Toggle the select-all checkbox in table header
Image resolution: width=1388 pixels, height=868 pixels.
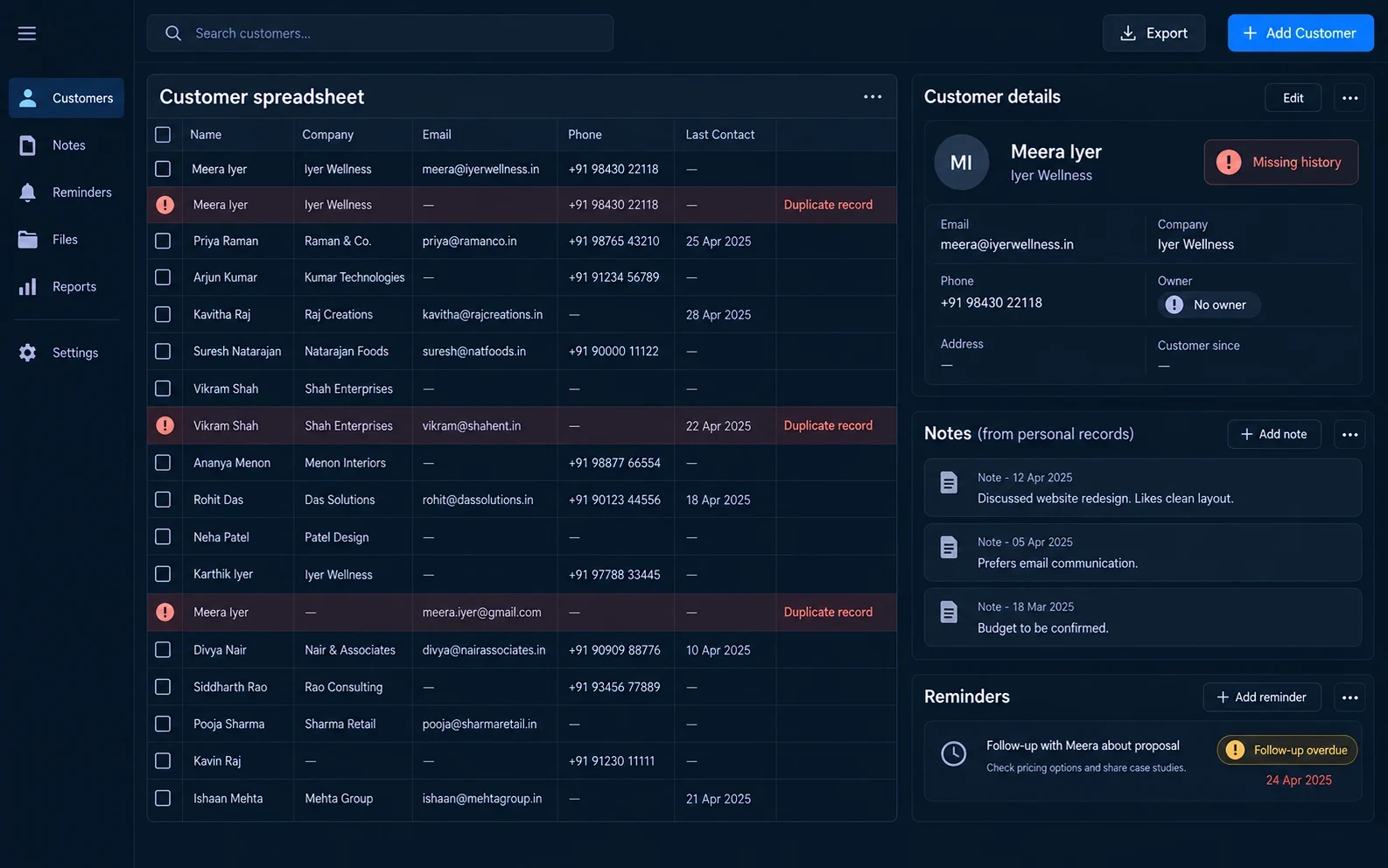pos(163,135)
